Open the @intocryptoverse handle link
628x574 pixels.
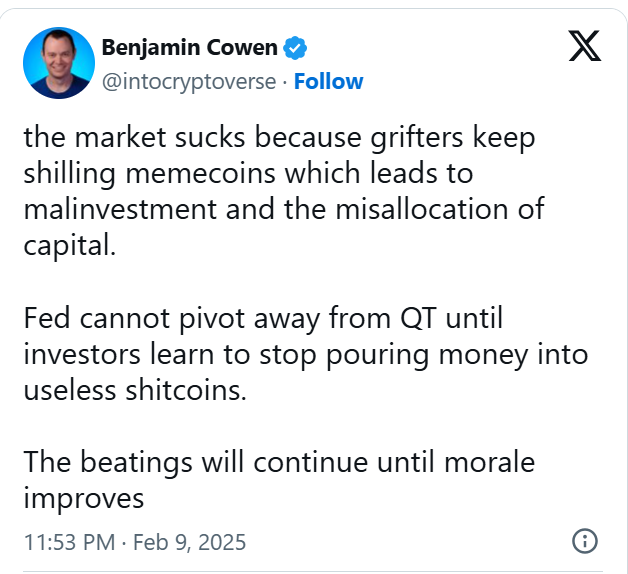click(188, 81)
